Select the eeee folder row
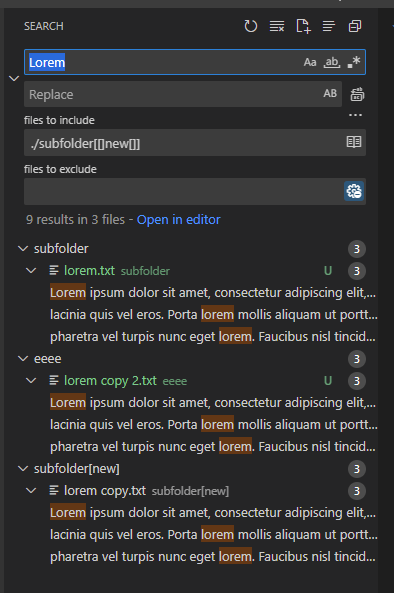394x593 pixels. click(x=191, y=359)
